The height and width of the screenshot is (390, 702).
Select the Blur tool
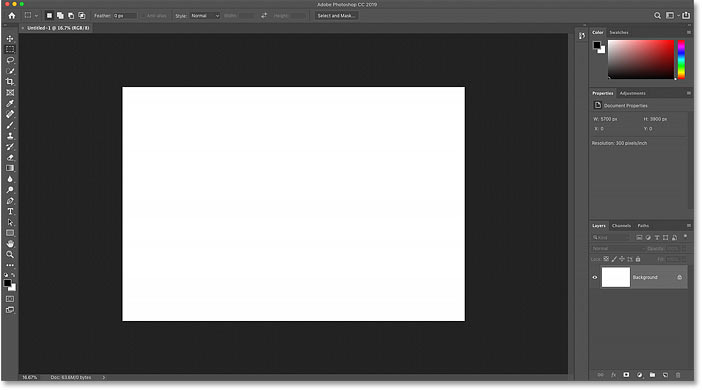click(x=10, y=179)
